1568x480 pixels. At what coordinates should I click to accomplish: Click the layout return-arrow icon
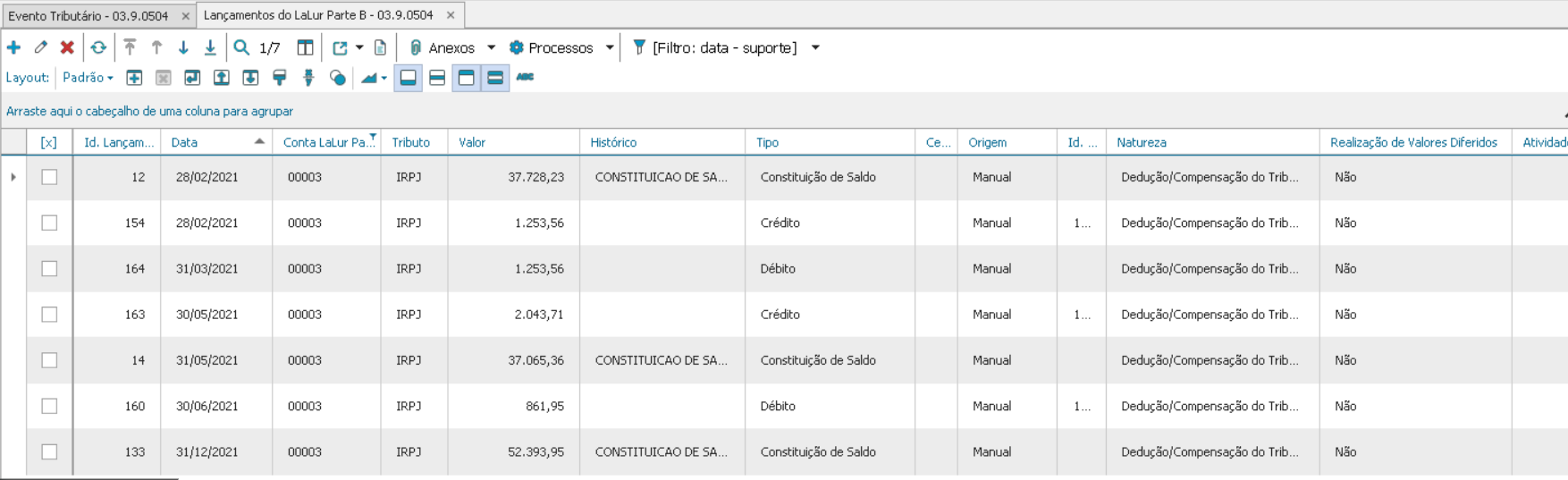[192, 78]
